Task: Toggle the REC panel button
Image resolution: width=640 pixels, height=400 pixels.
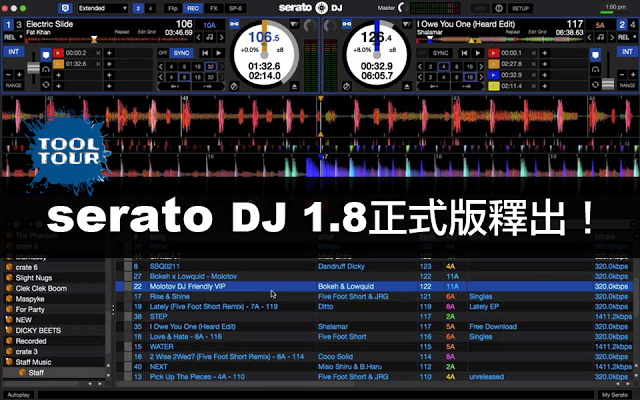Action: [x=193, y=8]
